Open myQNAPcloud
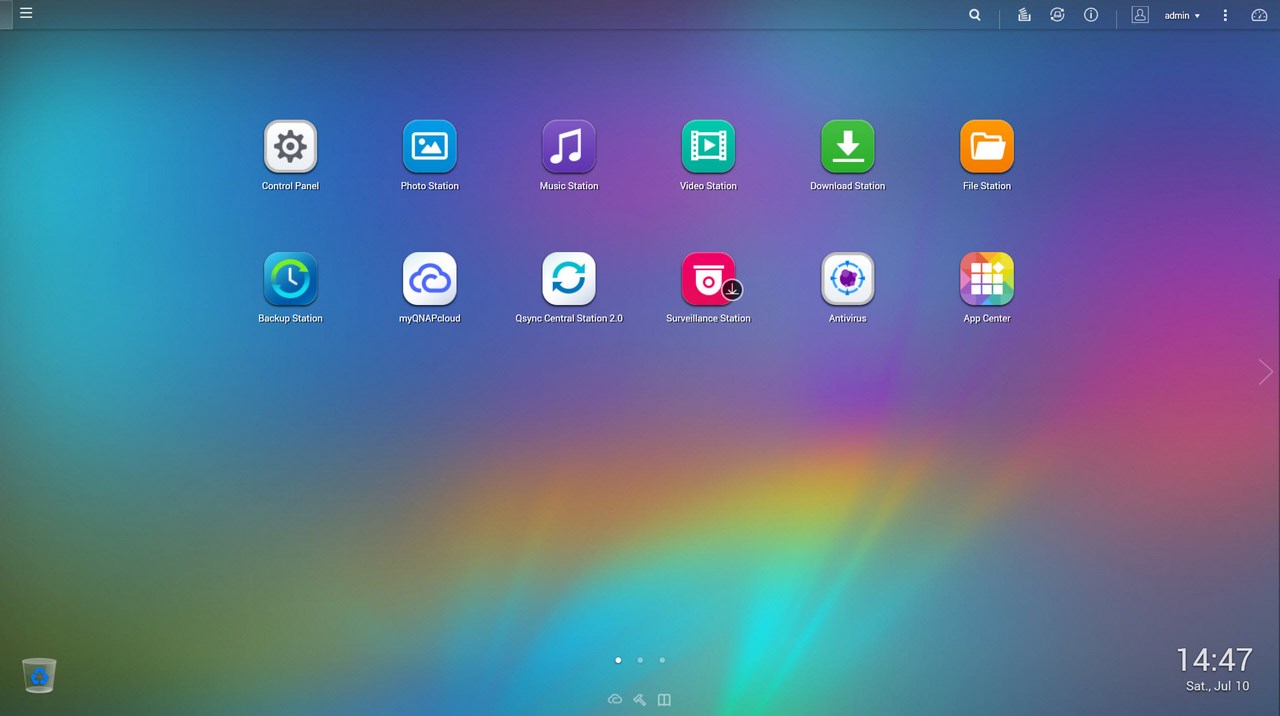This screenshot has width=1280, height=716. click(429, 279)
